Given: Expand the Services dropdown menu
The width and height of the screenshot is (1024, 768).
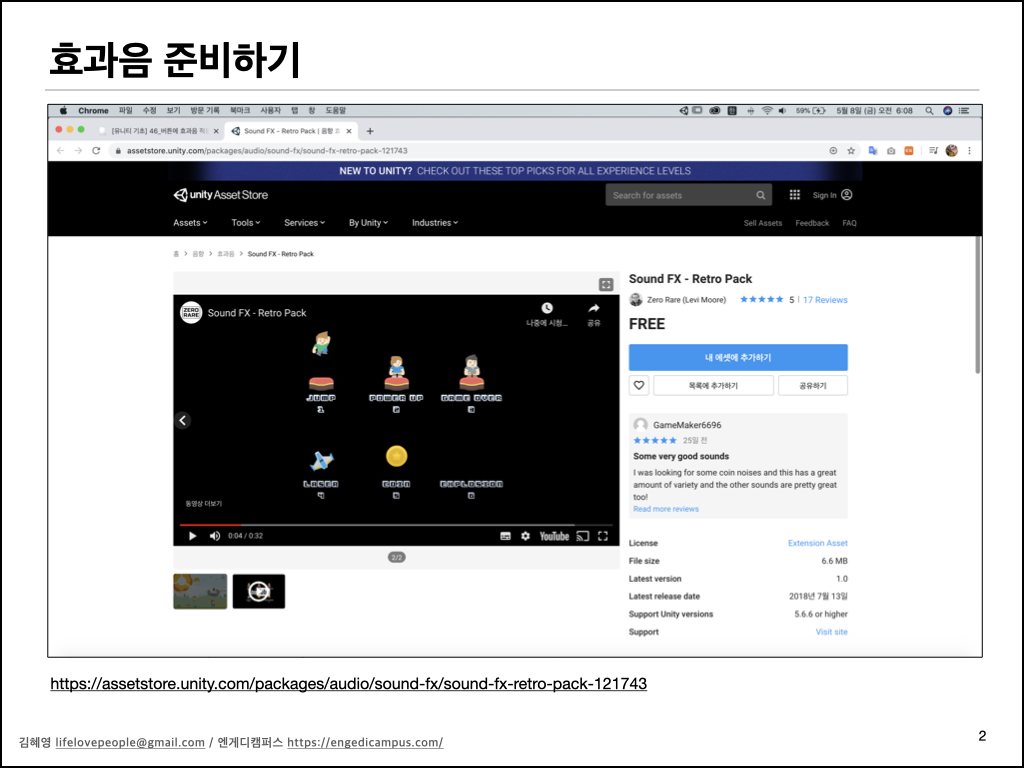Looking at the screenshot, I should 304,223.
